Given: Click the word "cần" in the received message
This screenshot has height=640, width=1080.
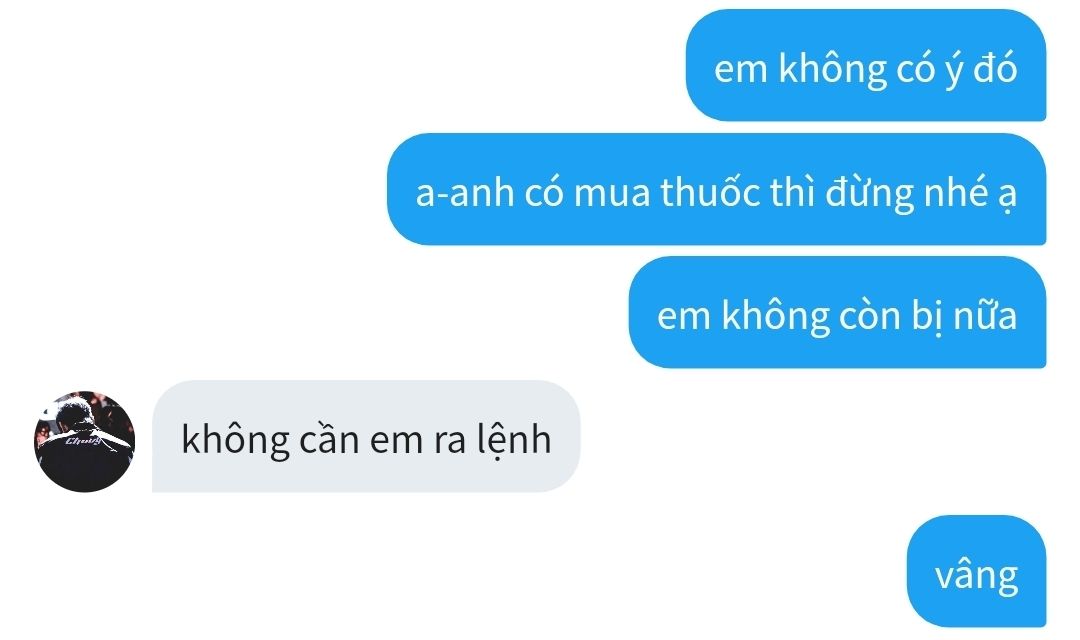Looking at the screenshot, I should 329,440.
